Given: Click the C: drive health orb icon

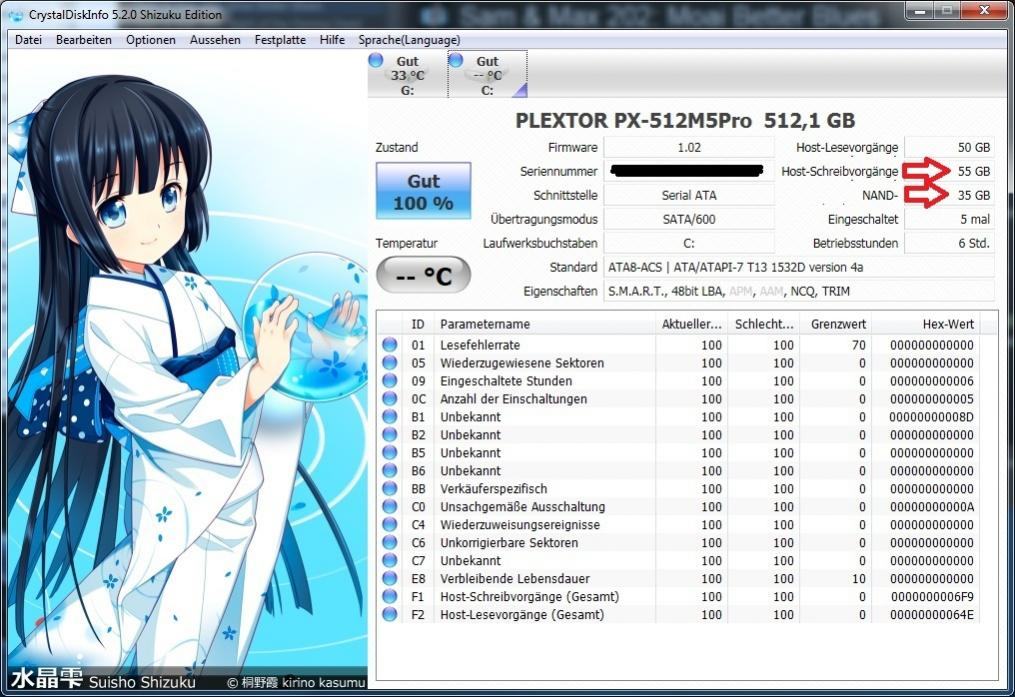Looking at the screenshot, I should click(456, 60).
